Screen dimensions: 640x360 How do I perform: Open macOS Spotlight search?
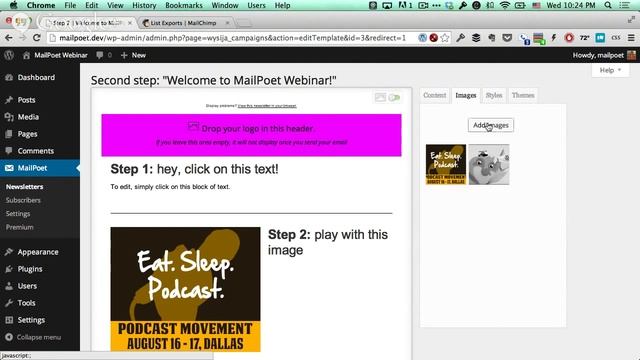tap(608, 5)
